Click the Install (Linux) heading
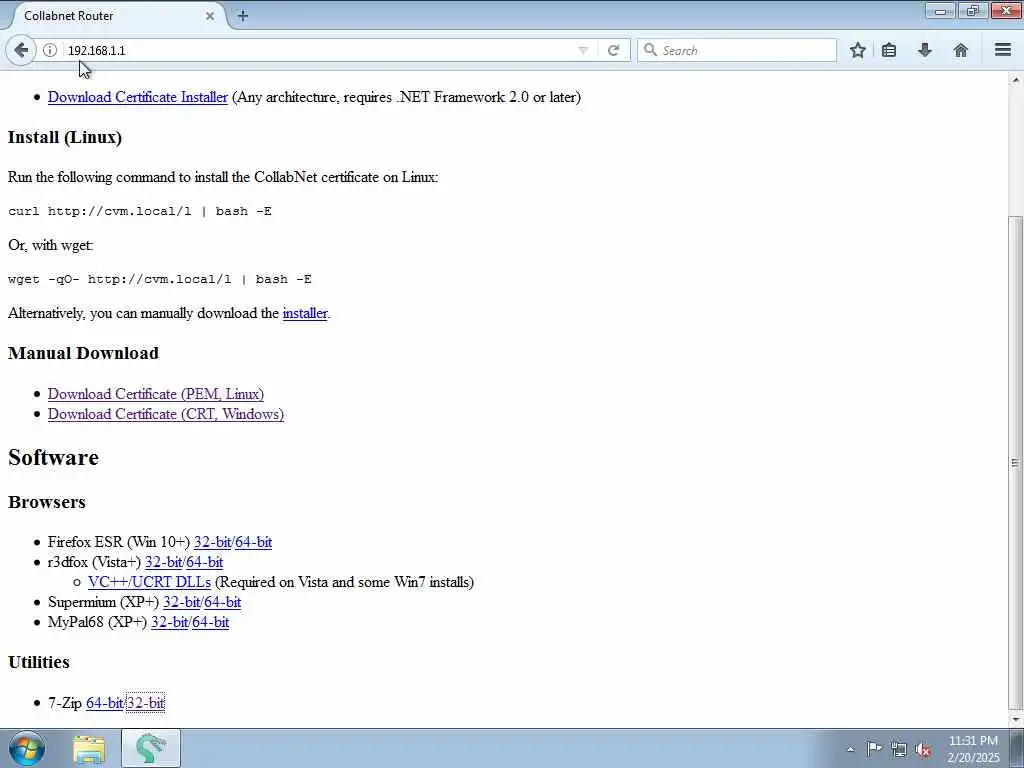Screen dimensions: 1024x768 tap(65, 137)
